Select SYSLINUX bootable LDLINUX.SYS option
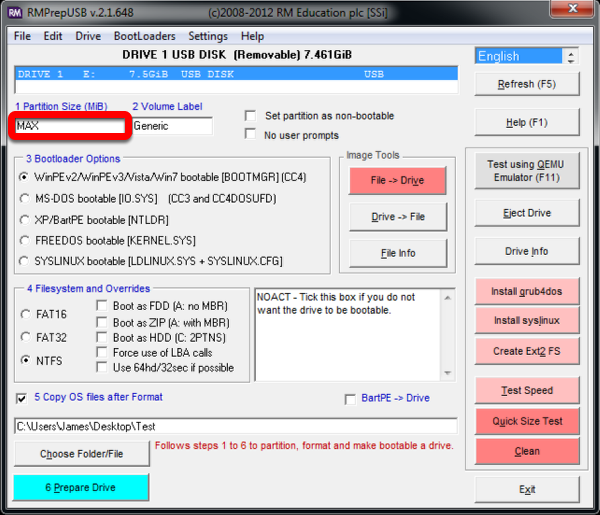Viewport: 600px width, 515px height. pyautogui.click(x=24, y=261)
